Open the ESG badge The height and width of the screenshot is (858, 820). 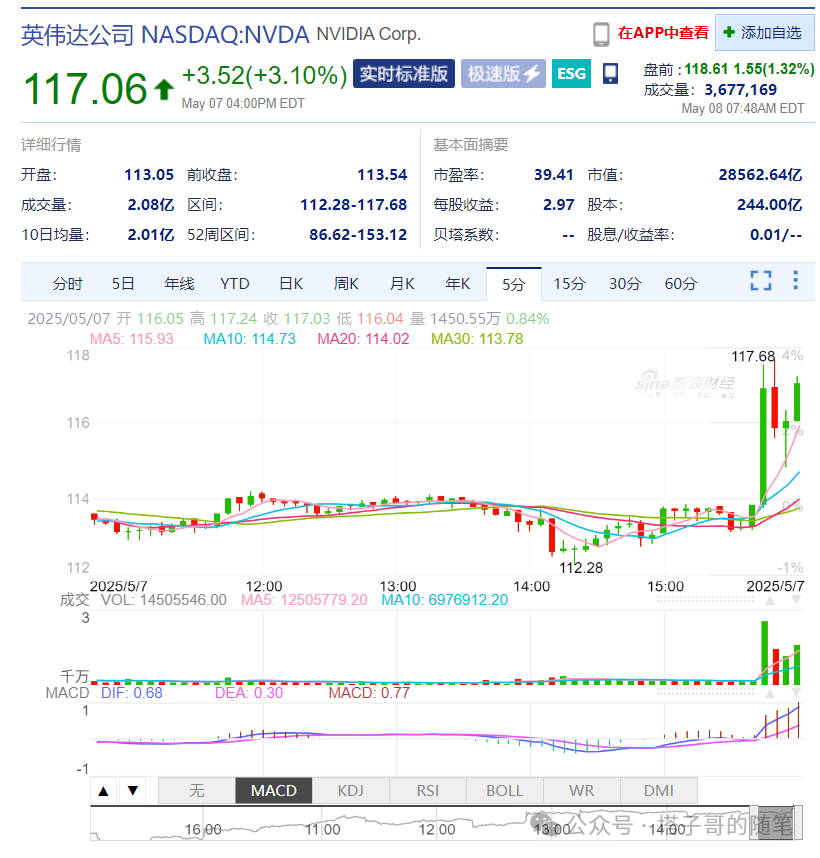point(571,73)
